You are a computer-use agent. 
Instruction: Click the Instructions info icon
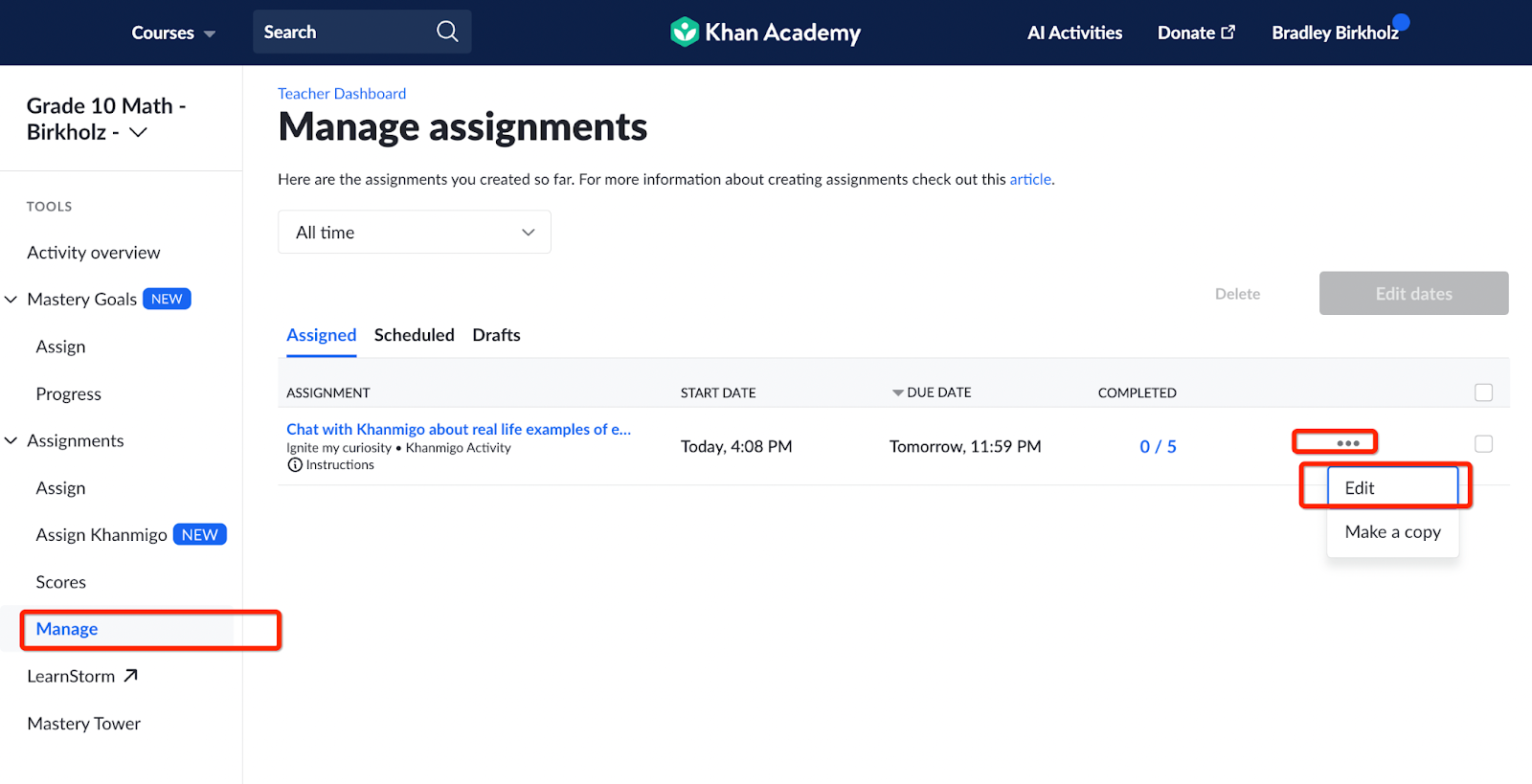pyautogui.click(x=295, y=465)
